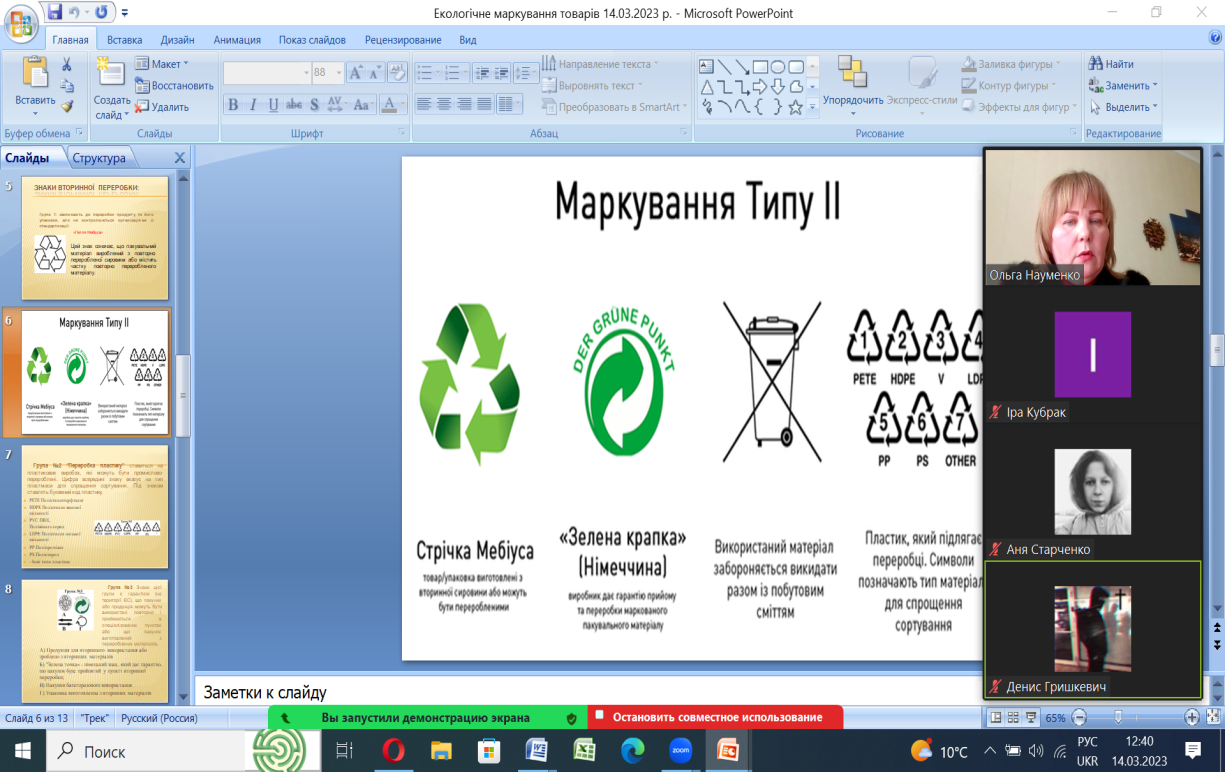Click the Вставить paste clipboard icon
The height and width of the screenshot is (772, 1225).
(x=35, y=72)
